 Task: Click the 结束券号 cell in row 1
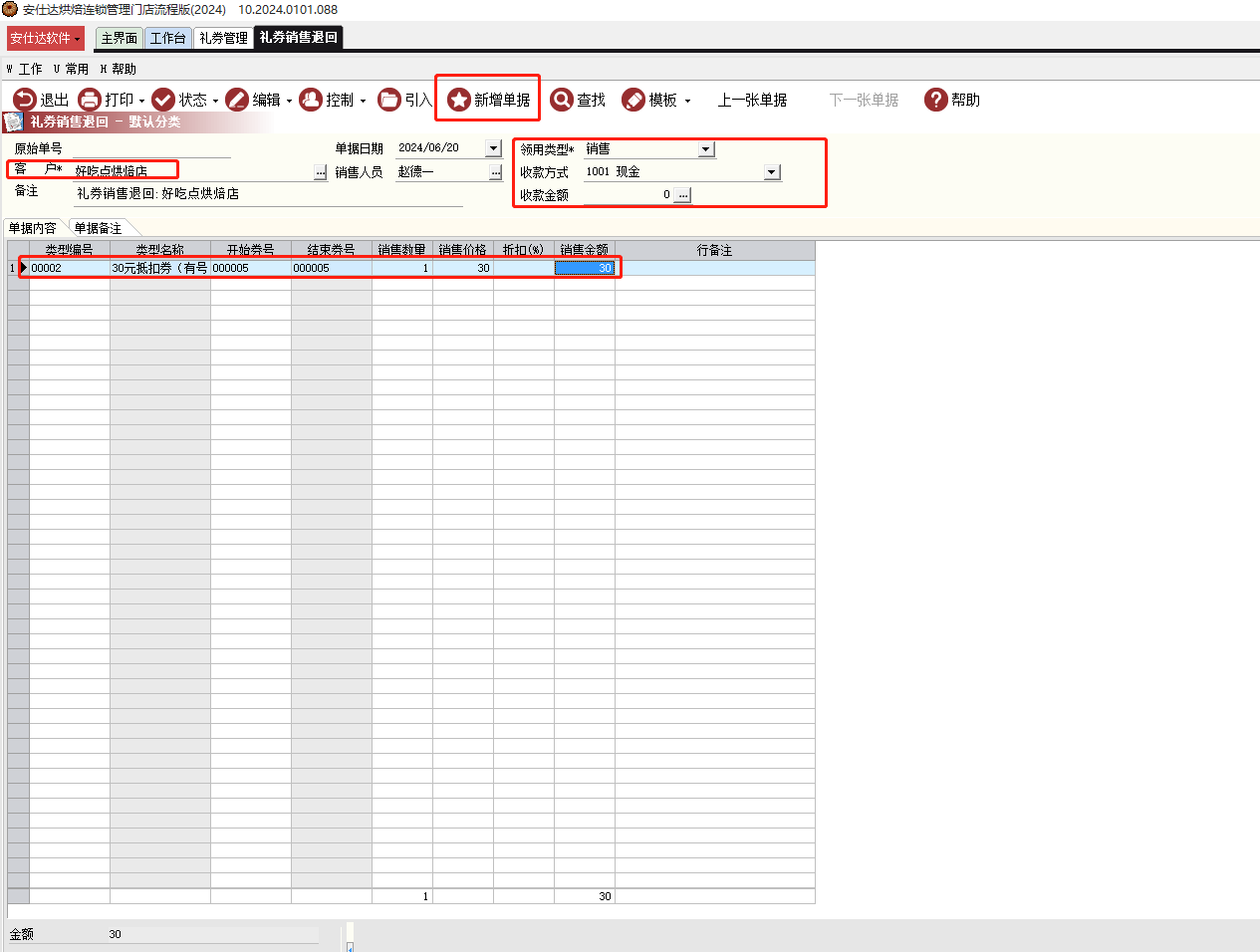[332, 268]
